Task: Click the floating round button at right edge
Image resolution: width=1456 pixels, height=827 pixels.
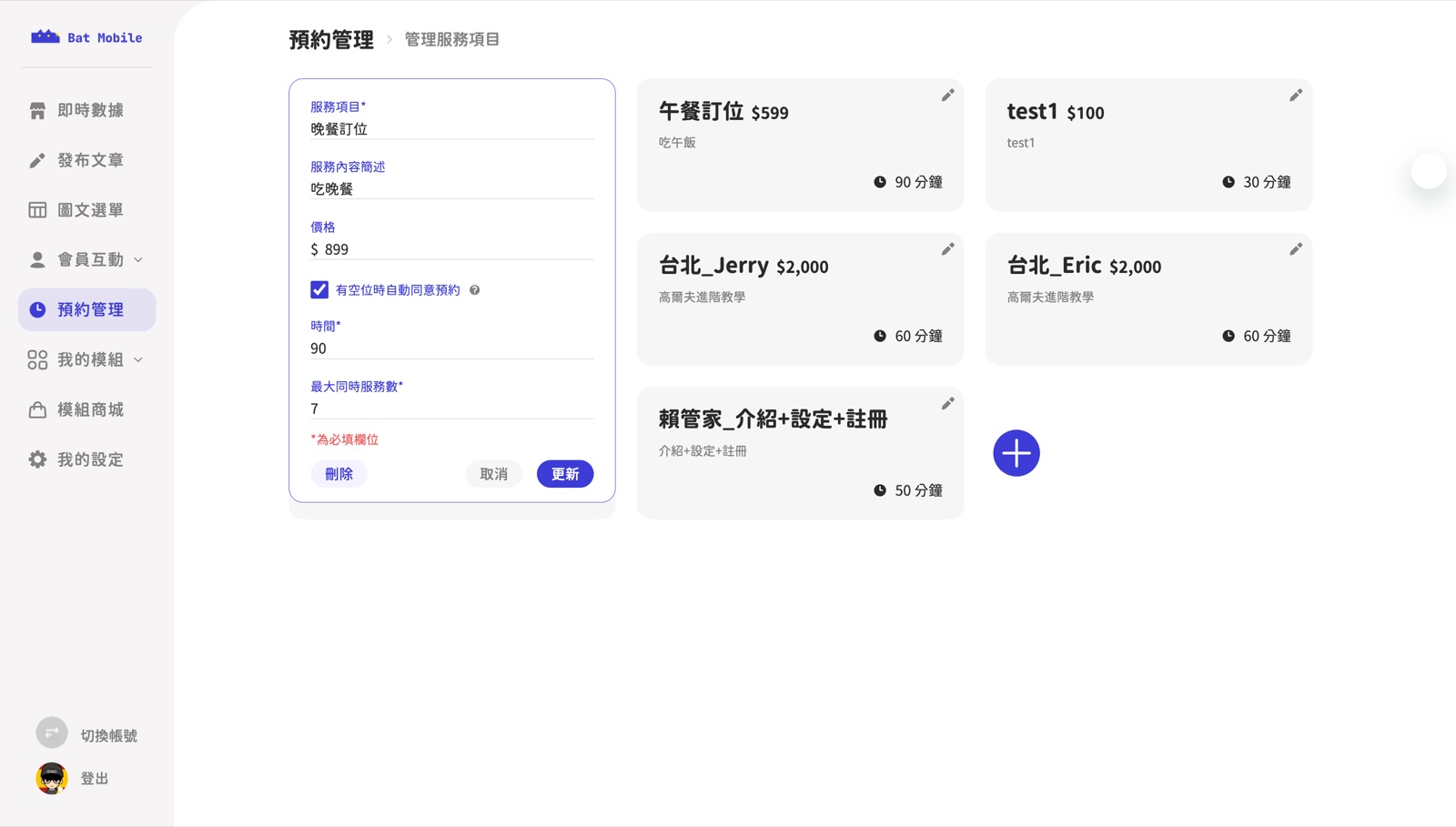Action: (x=1429, y=171)
